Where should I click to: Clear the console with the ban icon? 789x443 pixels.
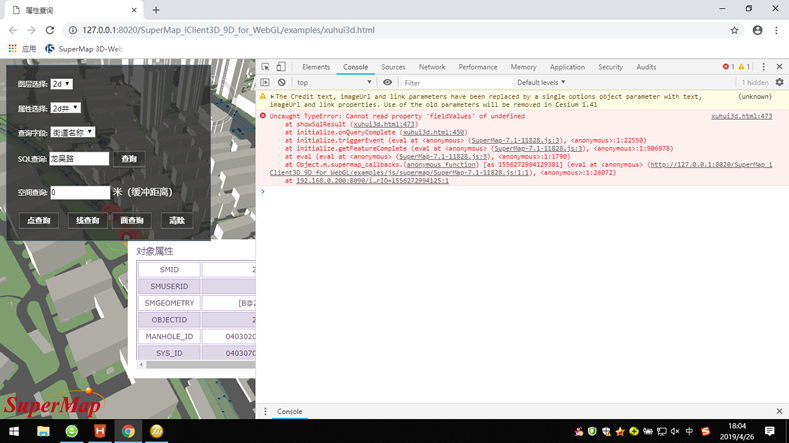pos(282,82)
